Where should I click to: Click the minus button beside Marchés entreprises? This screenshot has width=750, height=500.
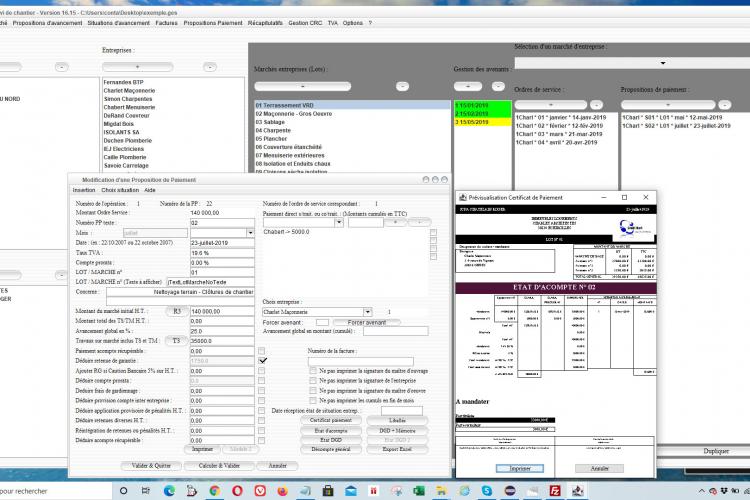coord(402,86)
